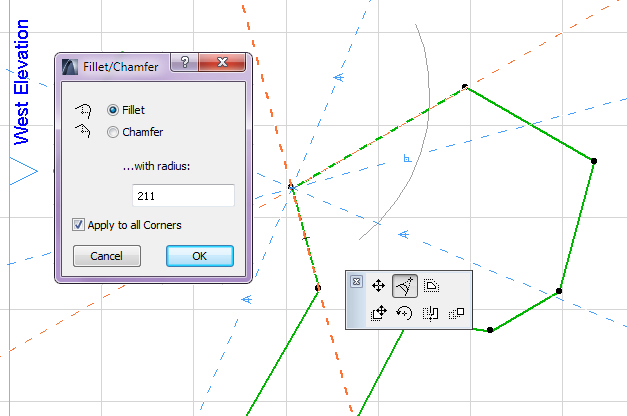
Task: Choose the Multiply command in pet palette
Action: pyautogui.click(x=456, y=313)
